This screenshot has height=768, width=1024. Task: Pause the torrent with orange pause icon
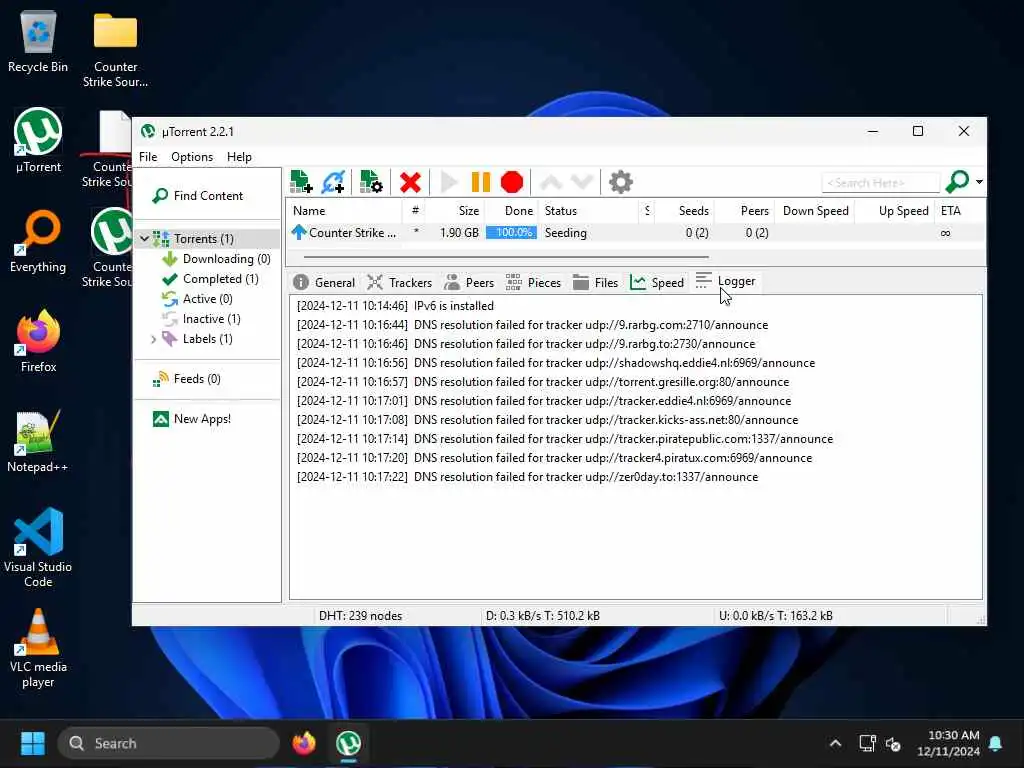pos(481,182)
